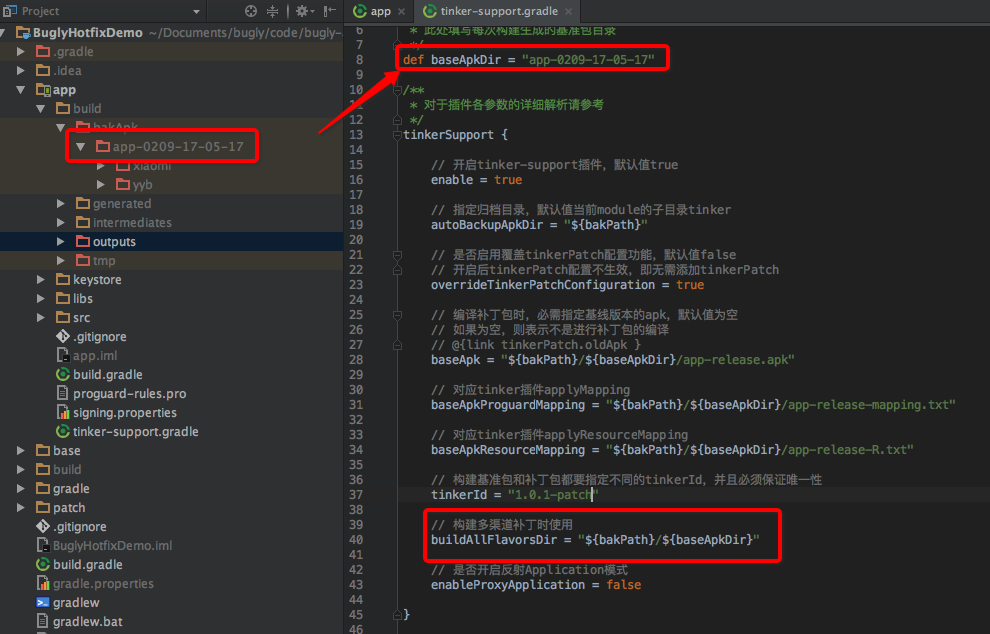Expand the keystore folder
Viewport: 990px width, 634px height.
pos(41,279)
